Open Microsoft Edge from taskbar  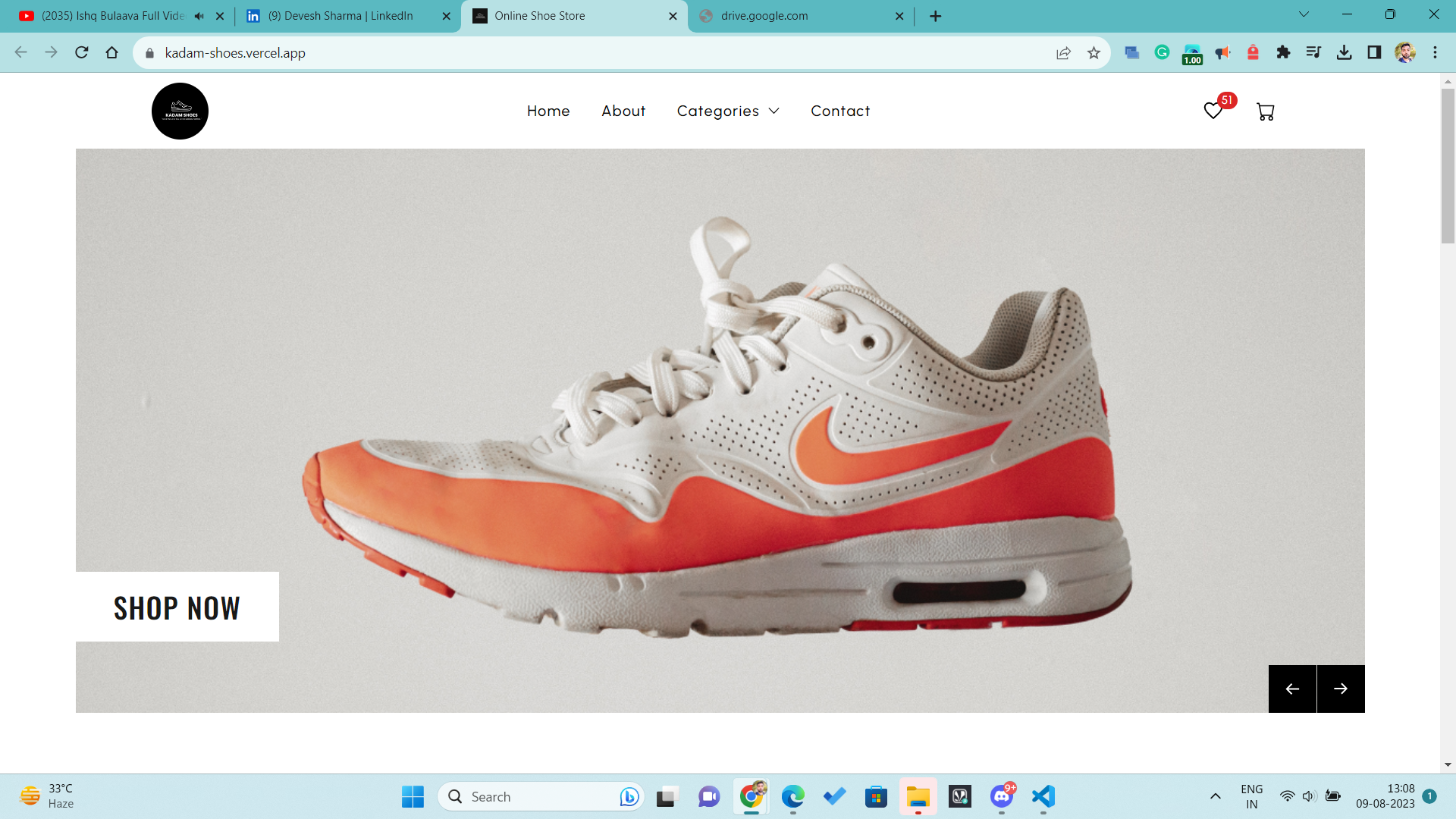793,796
